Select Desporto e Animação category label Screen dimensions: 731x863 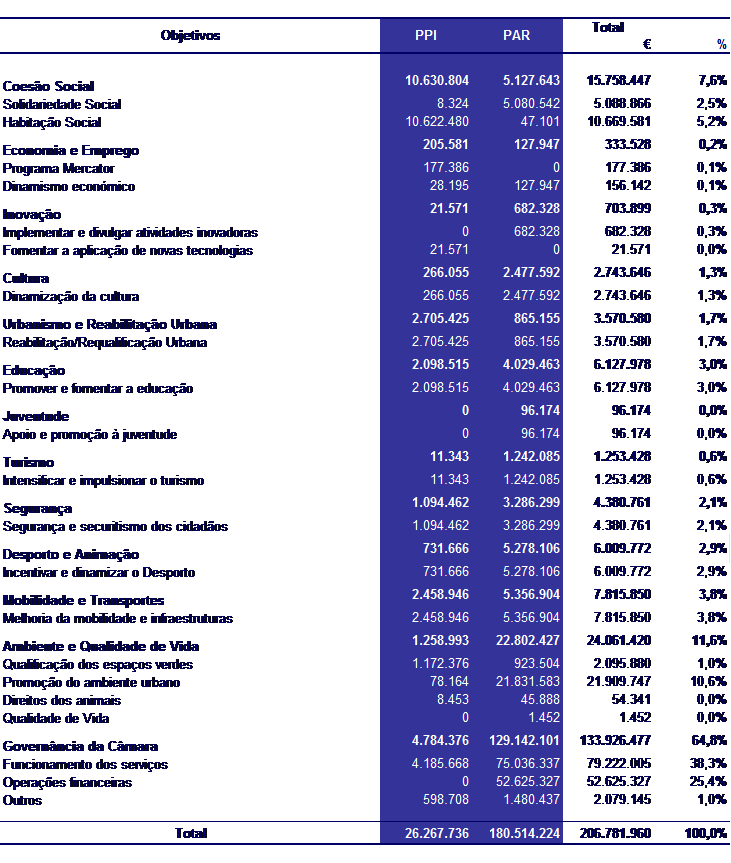[70, 555]
